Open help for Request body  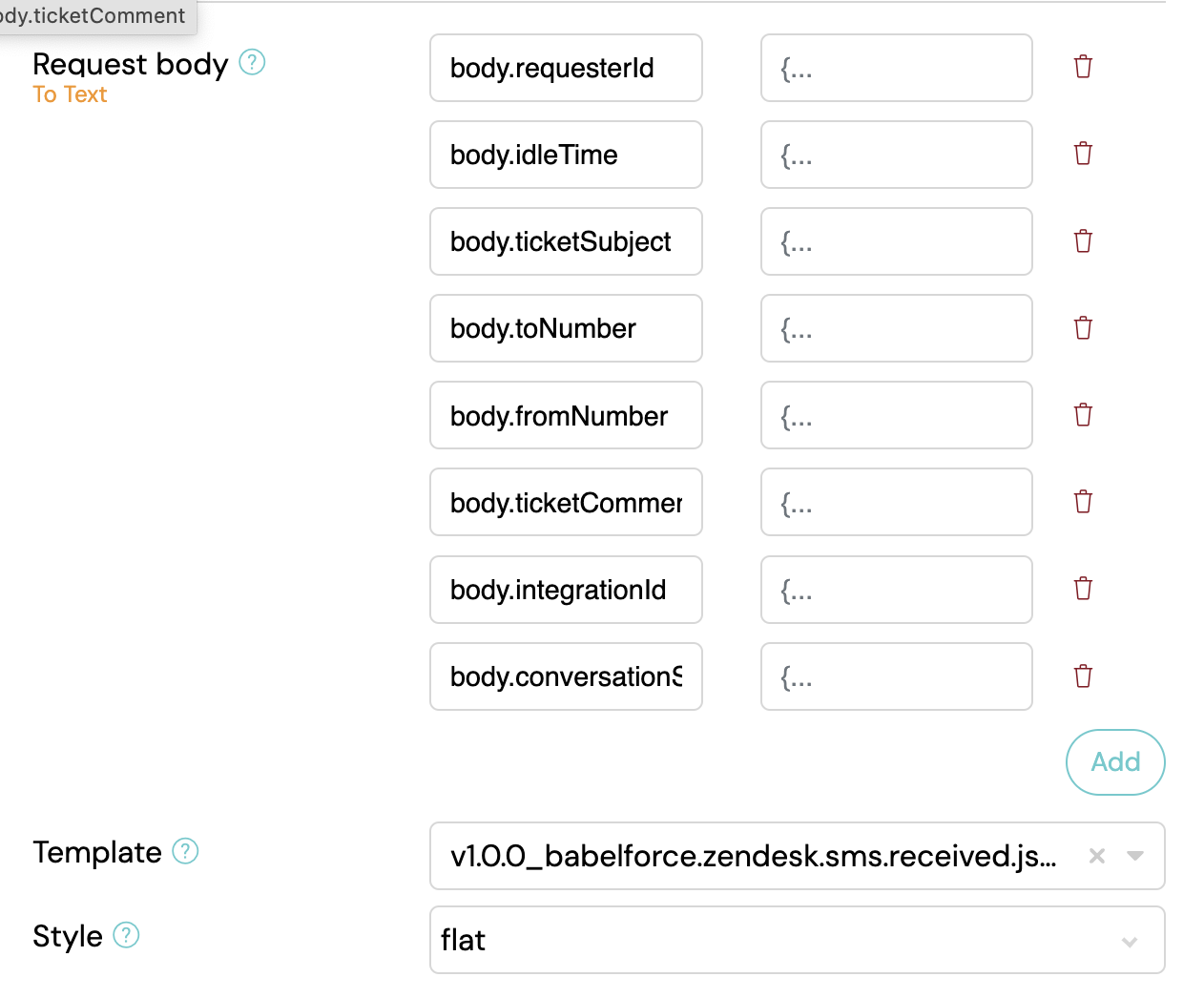pos(252,63)
